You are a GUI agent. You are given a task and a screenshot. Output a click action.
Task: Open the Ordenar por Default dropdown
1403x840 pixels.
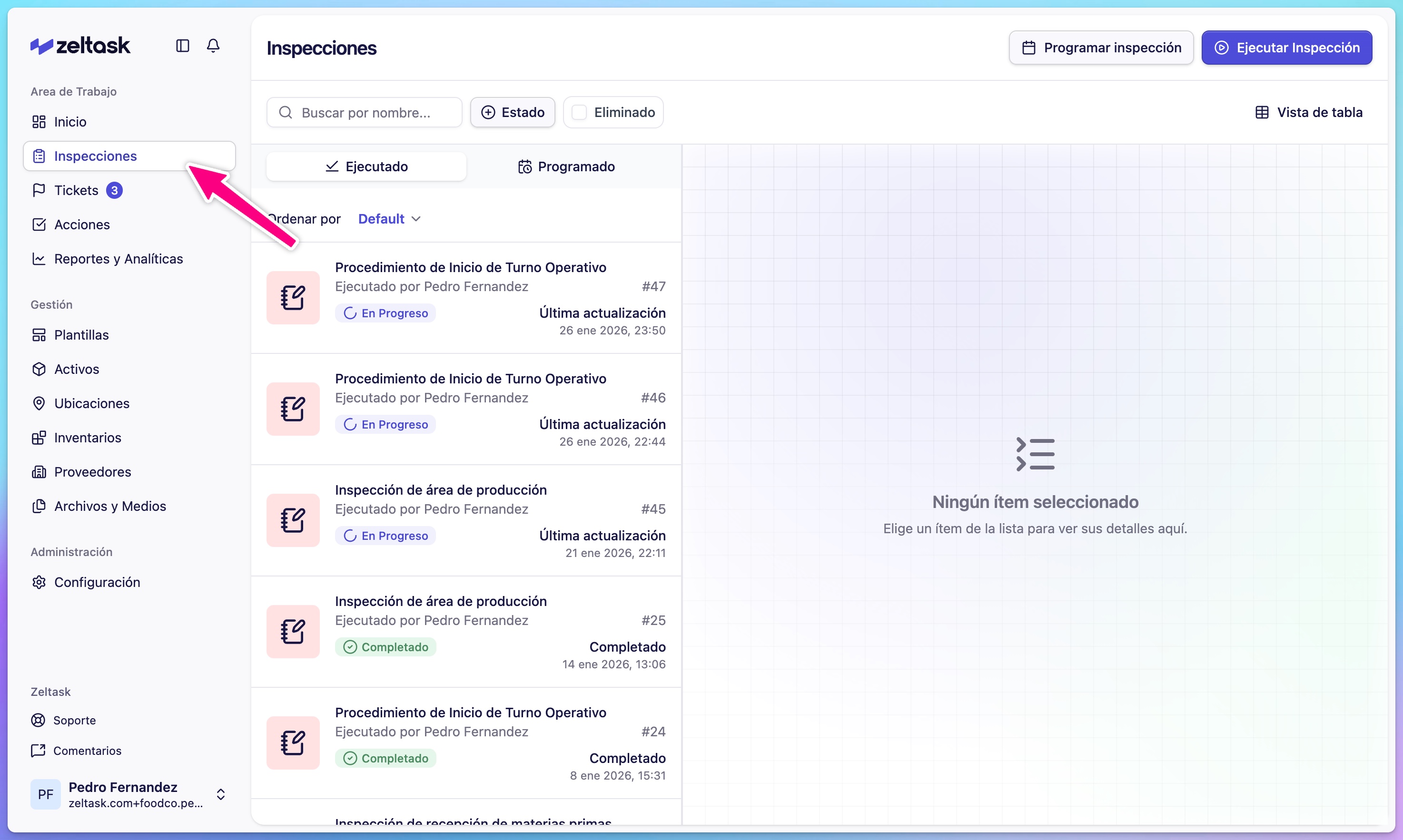tap(389, 218)
